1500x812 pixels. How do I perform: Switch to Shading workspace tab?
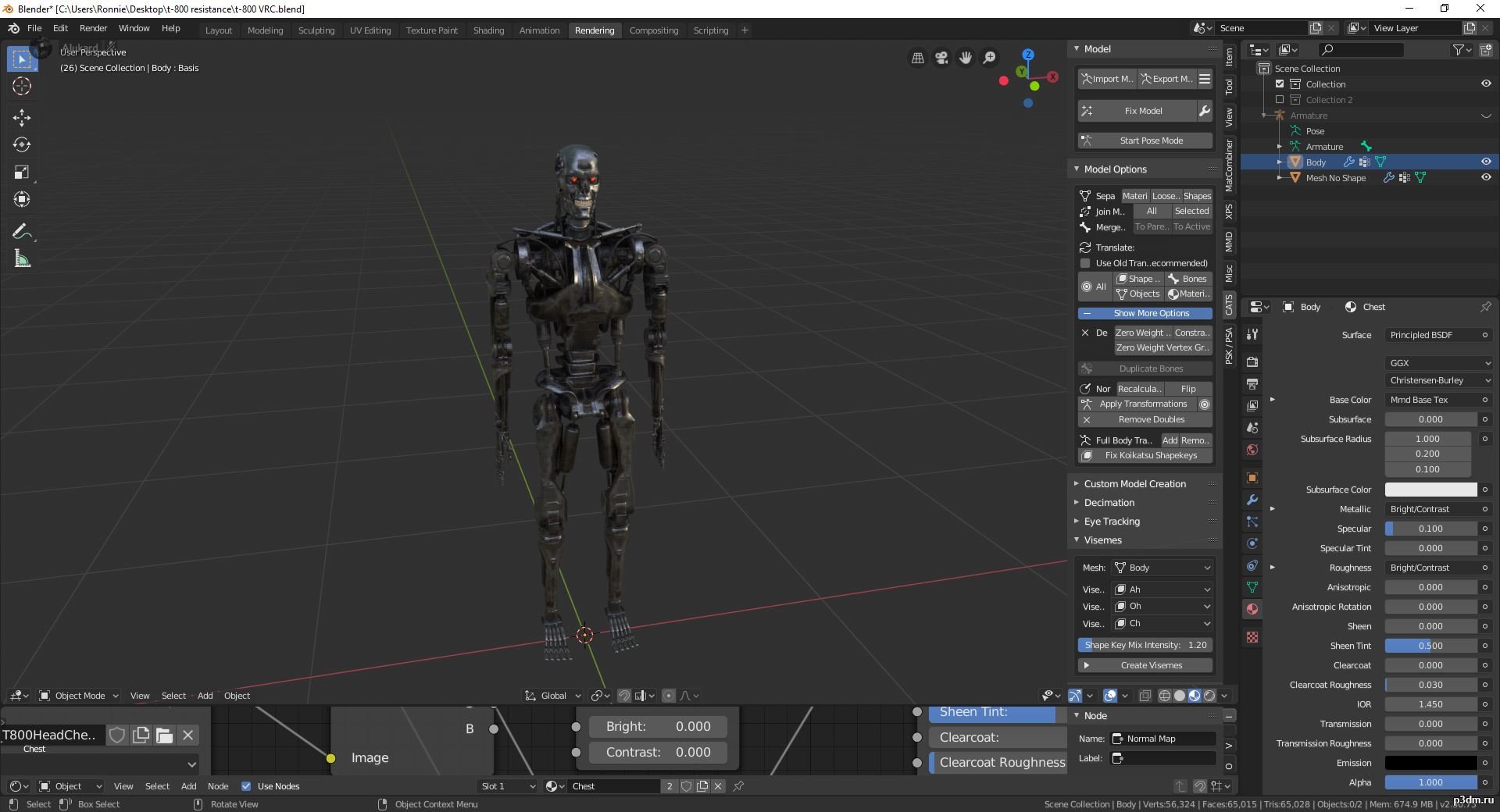[x=488, y=30]
